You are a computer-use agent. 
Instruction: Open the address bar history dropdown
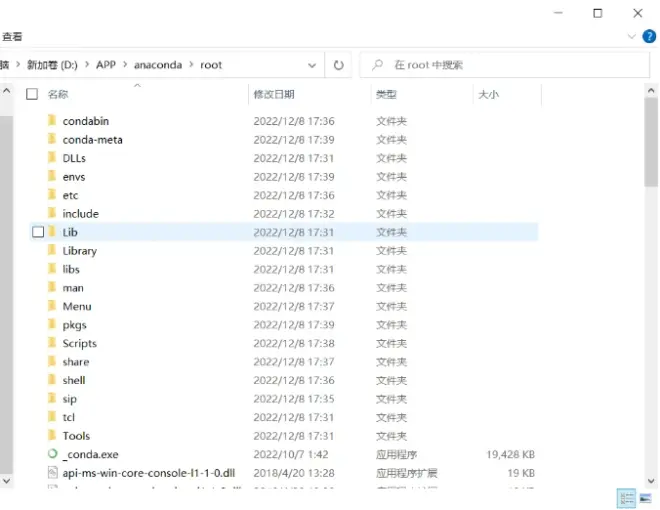pyautogui.click(x=312, y=65)
